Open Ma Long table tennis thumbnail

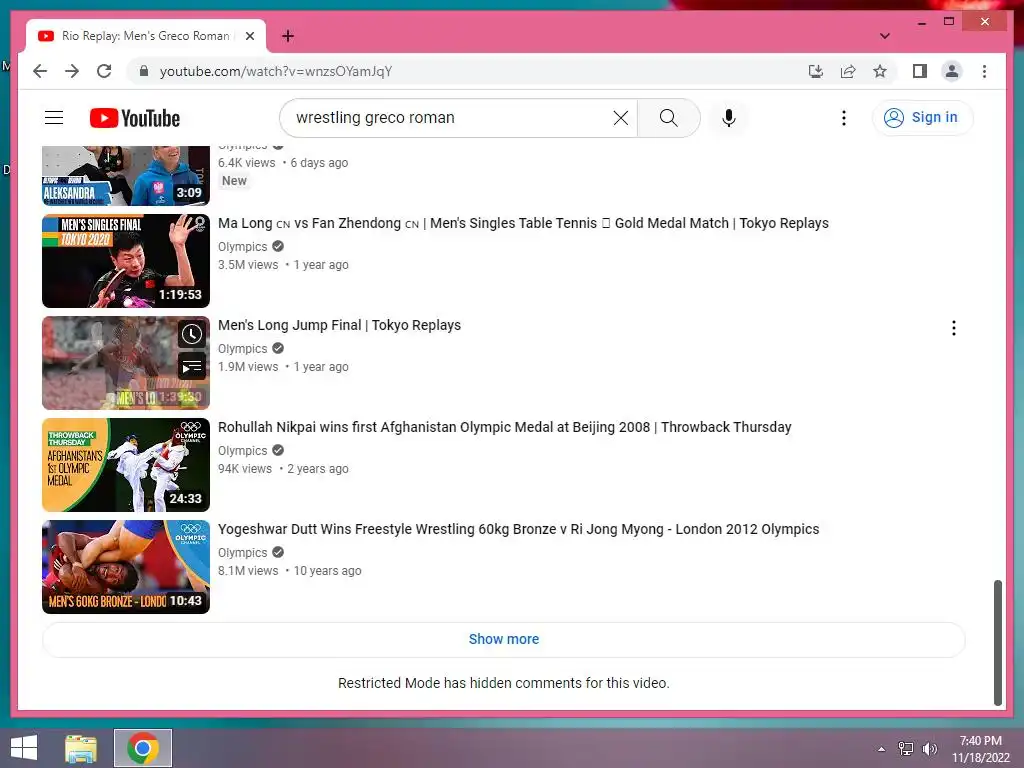pos(125,261)
